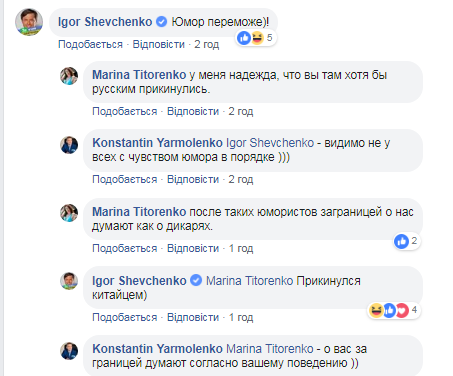Open Konstantin Yarmolenko's avatar on 'видимо не у' comment
453x376 pixels.
pyautogui.click(x=69, y=145)
